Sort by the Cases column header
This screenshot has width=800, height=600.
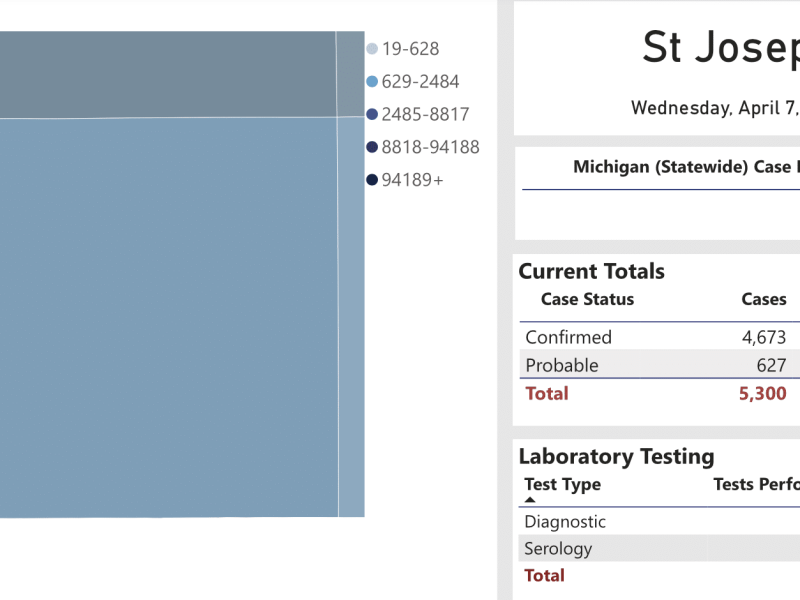point(763,299)
